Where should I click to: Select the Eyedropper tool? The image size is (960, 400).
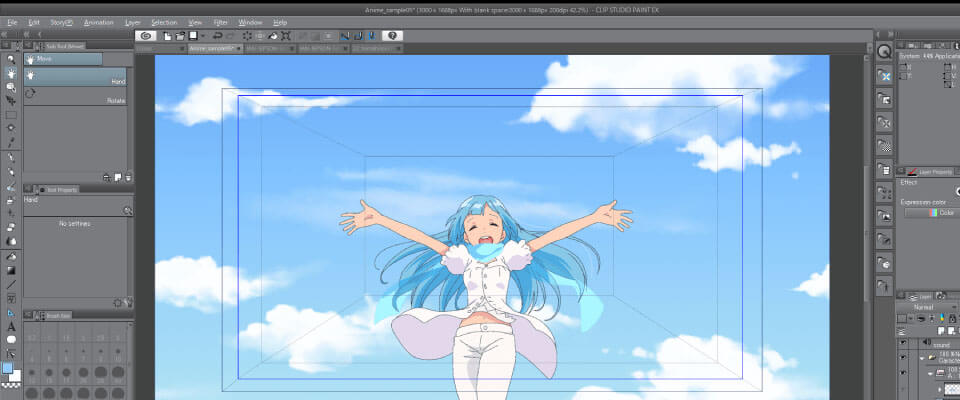click(11, 143)
